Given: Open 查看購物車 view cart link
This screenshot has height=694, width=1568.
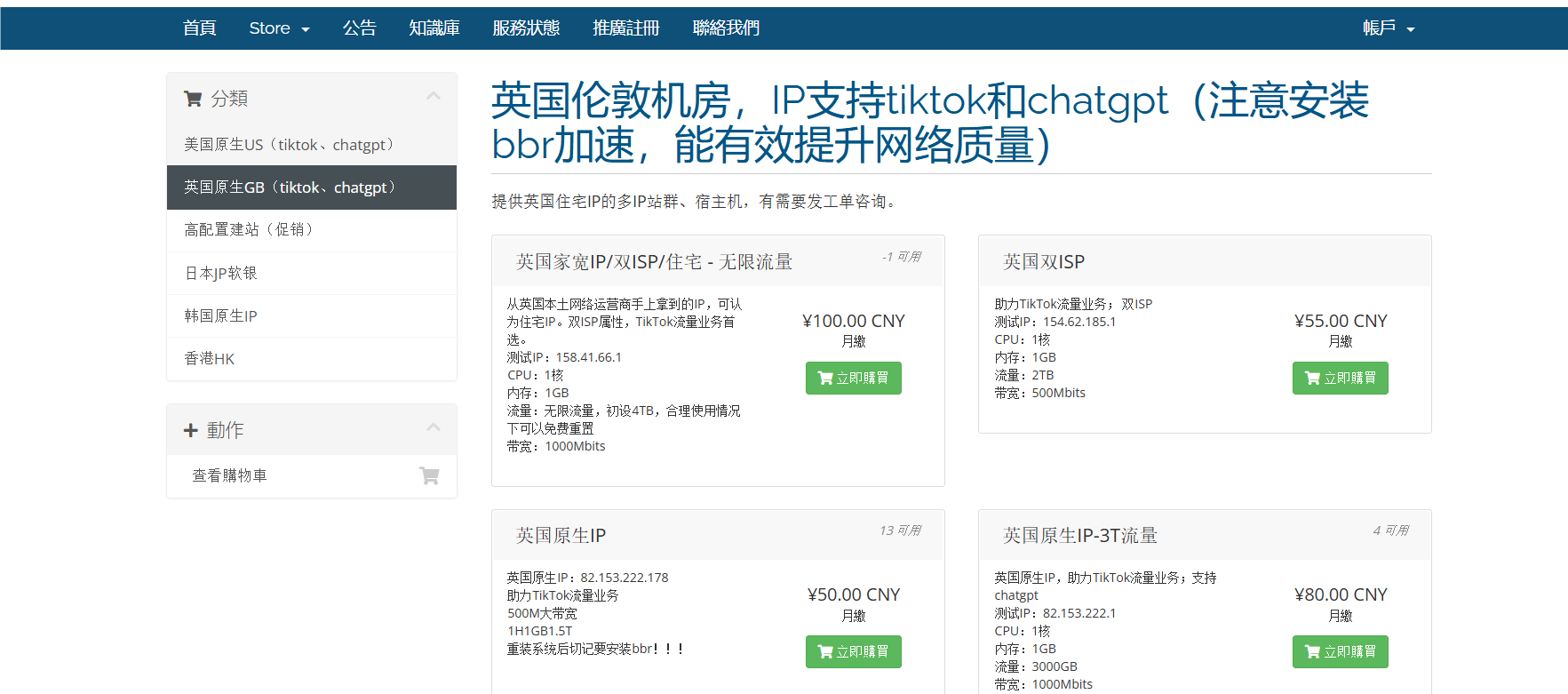Looking at the screenshot, I should pos(312,475).
